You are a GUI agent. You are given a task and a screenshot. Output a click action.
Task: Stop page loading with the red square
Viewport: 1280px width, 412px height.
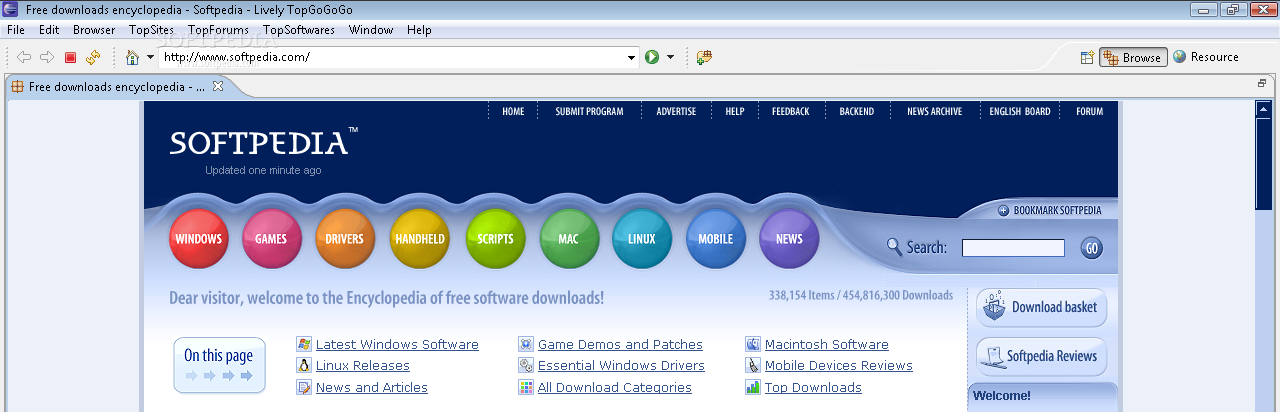[x=70, y=57]
